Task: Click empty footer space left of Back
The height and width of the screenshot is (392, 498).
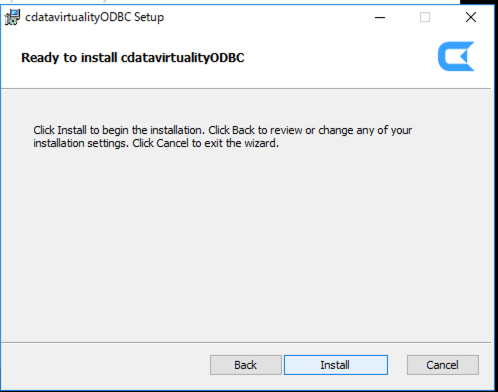Action: pos(105,365)
